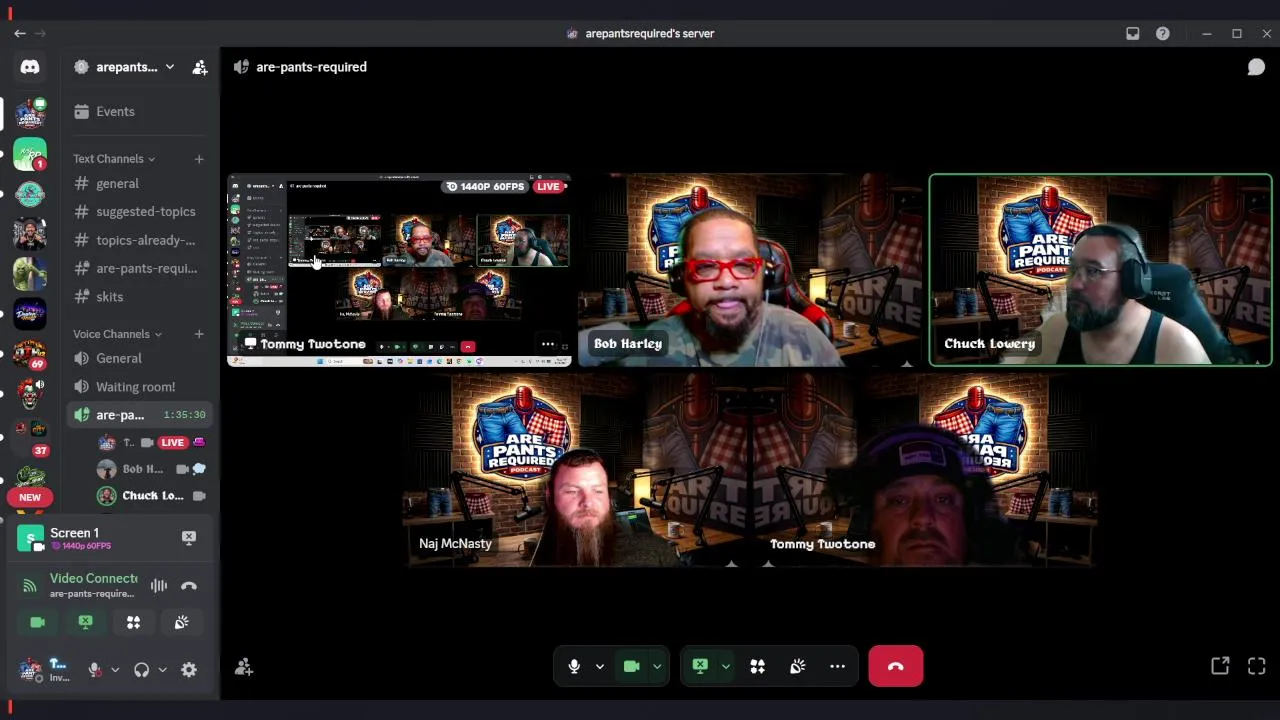Deafen with the headphones icon
This screenshot has width=1280, height=720.
click(142, 670)
